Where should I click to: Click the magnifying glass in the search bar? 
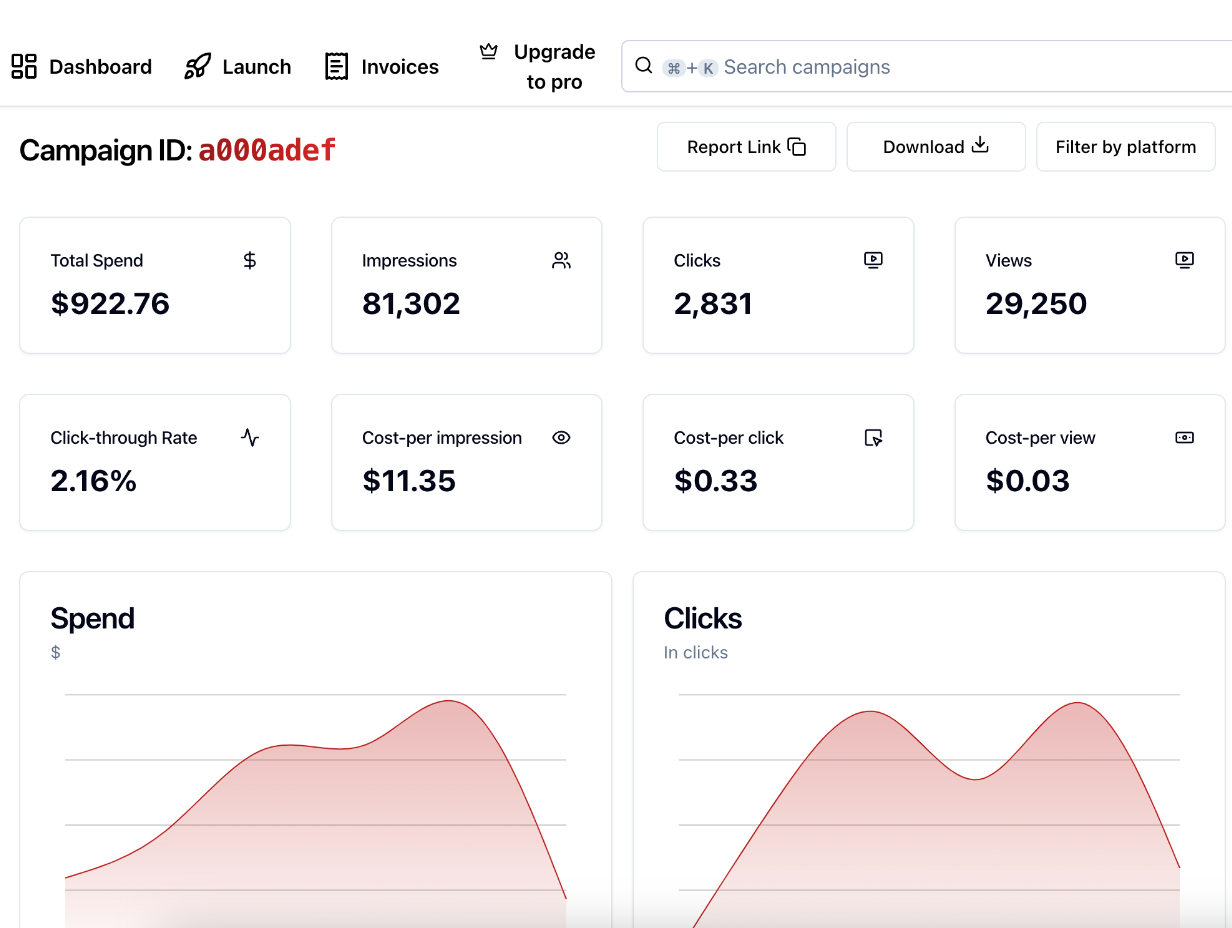[x=643, y=66]
